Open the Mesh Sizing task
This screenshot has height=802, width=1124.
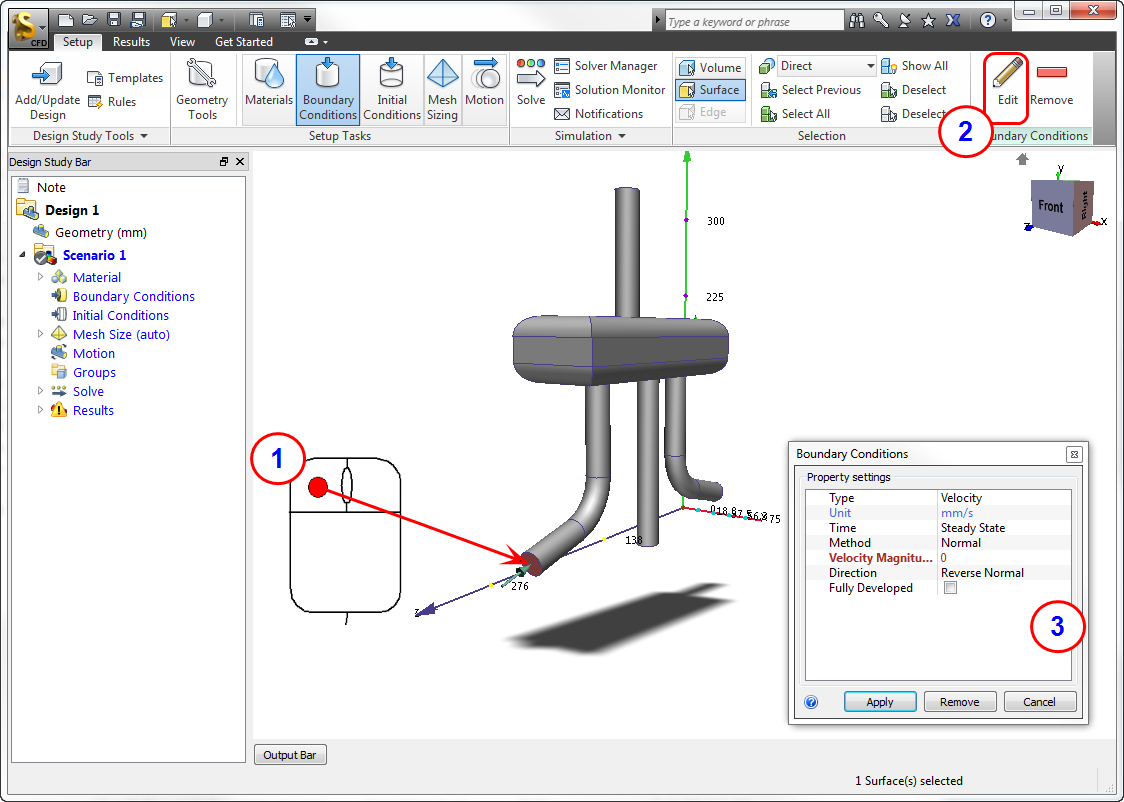click(x=442, y=90)
